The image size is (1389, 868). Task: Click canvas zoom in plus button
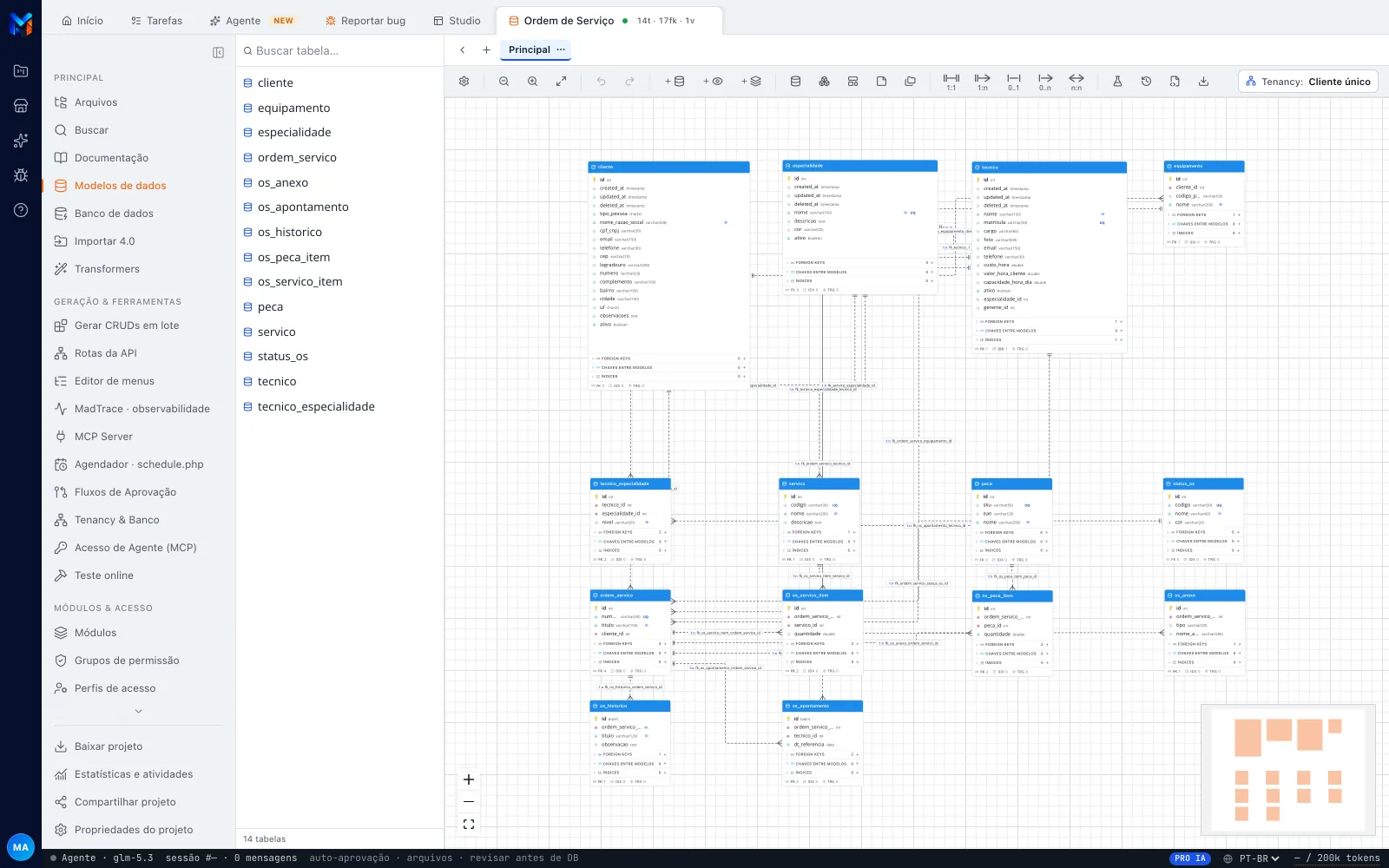(469, 779)
